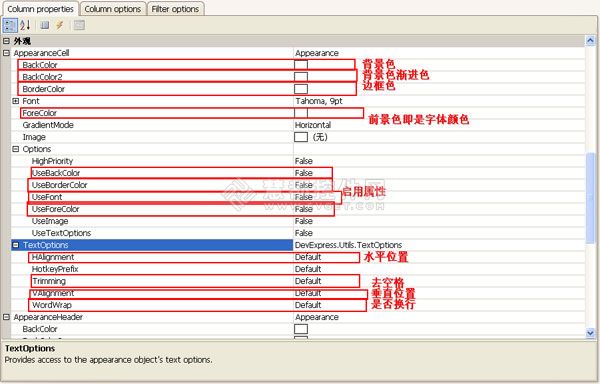The height and width of the screenshot is (384, 600).
Task: Select the UseFont property
Action: pos(47,197)
